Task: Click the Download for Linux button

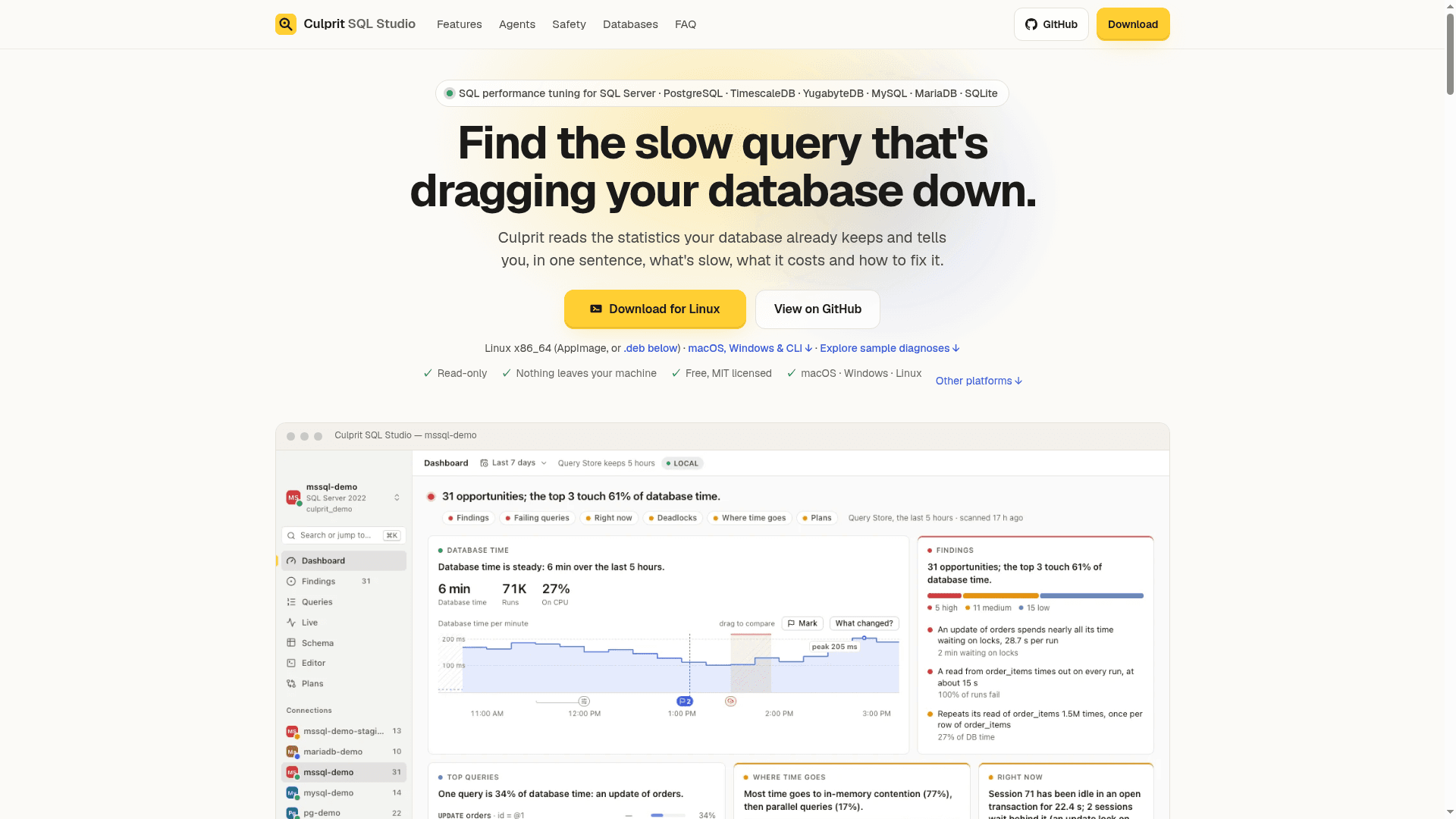Action: (655, 309)
